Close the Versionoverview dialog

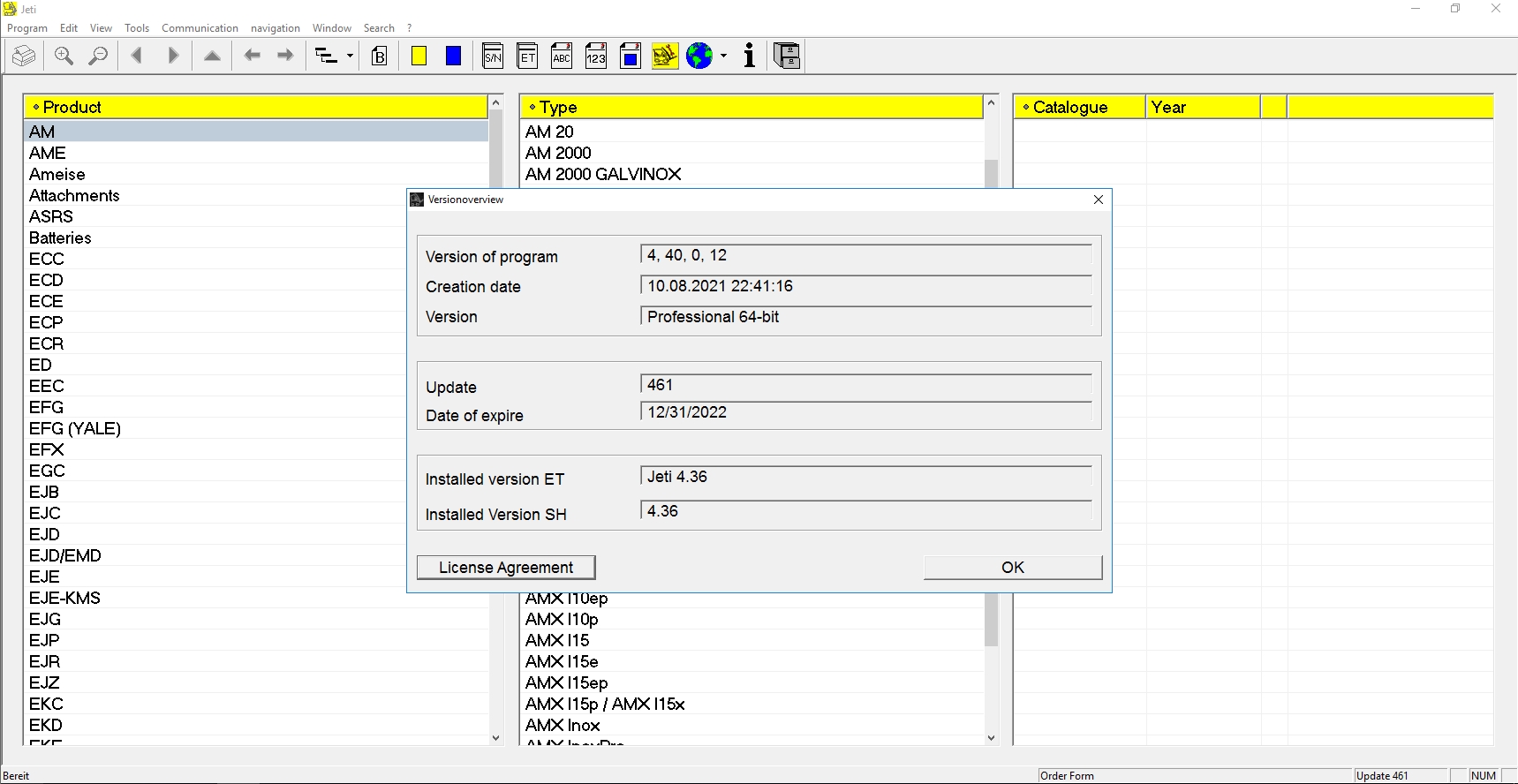point(1099,200)
